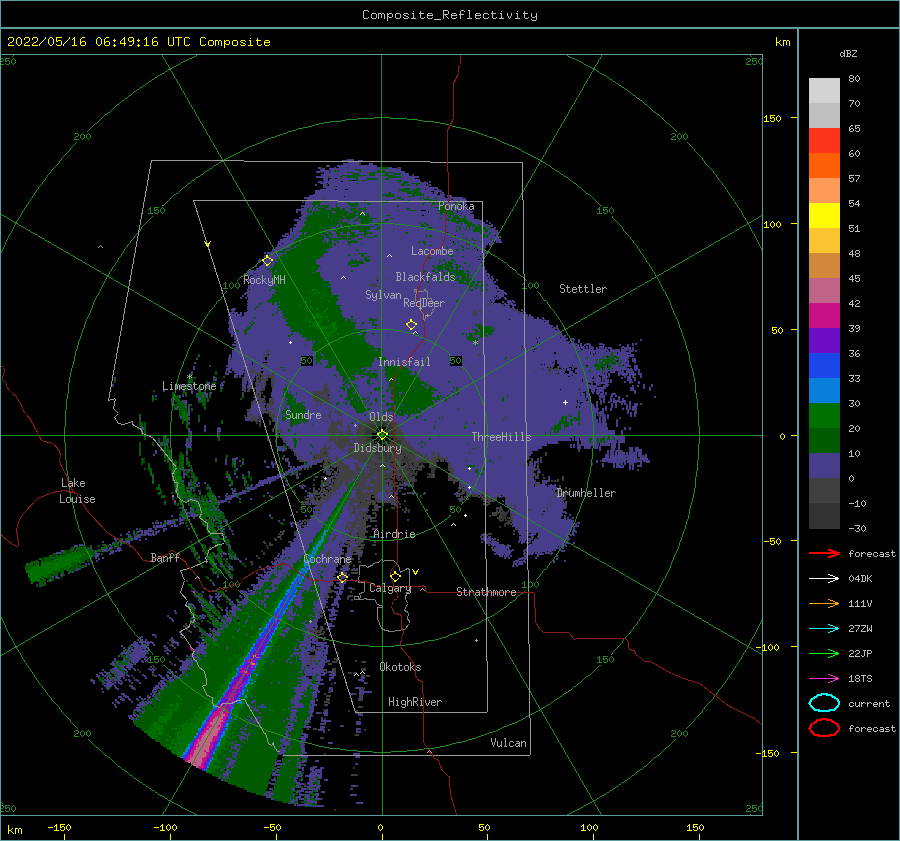The width and height of the screenshot is (900, 841).
Task: Click the yellow diamond marker near RockyMH
Action: pyautogui.click(x=267, y=261)
